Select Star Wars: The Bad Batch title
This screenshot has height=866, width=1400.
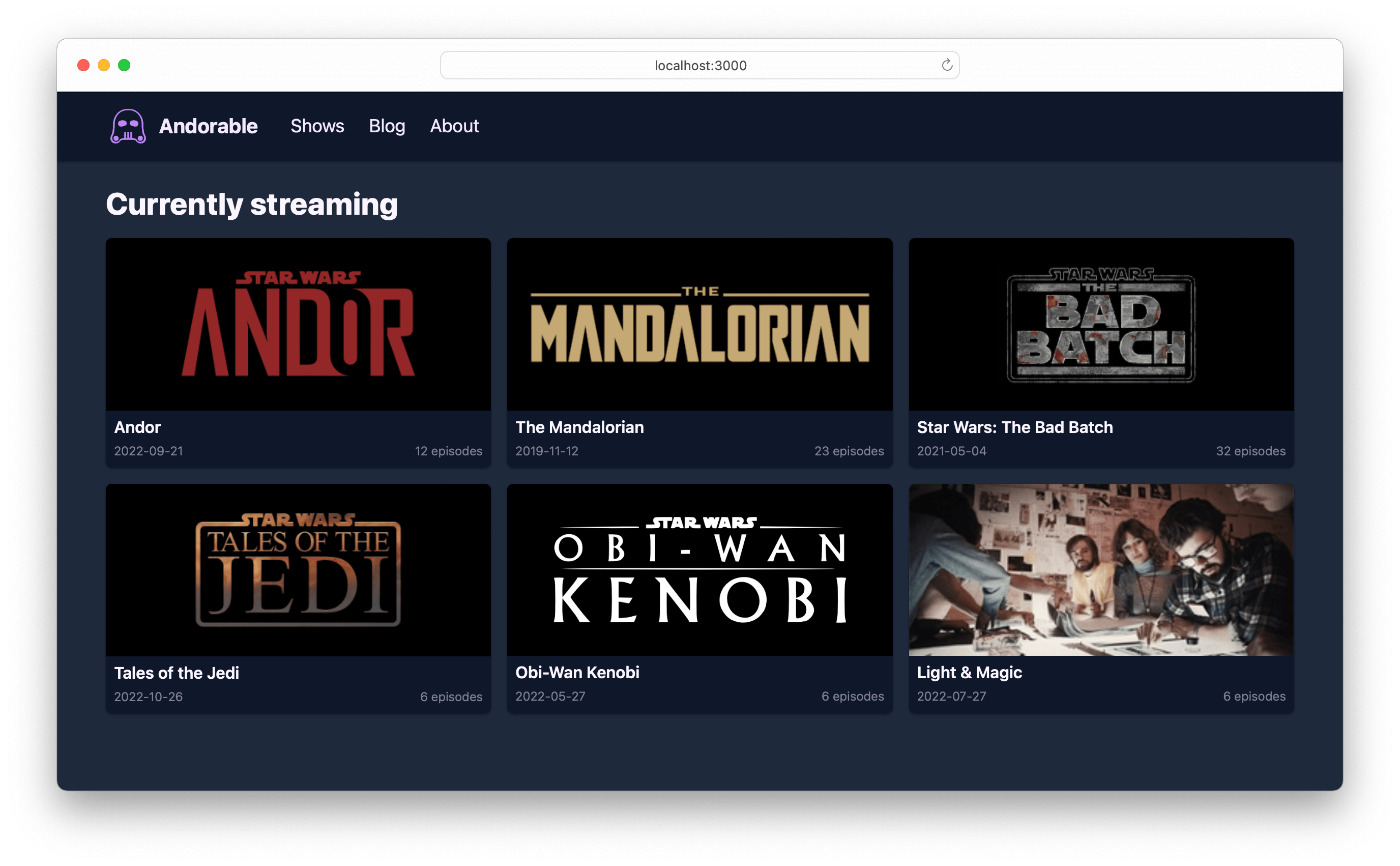[x=1015, y=427]
